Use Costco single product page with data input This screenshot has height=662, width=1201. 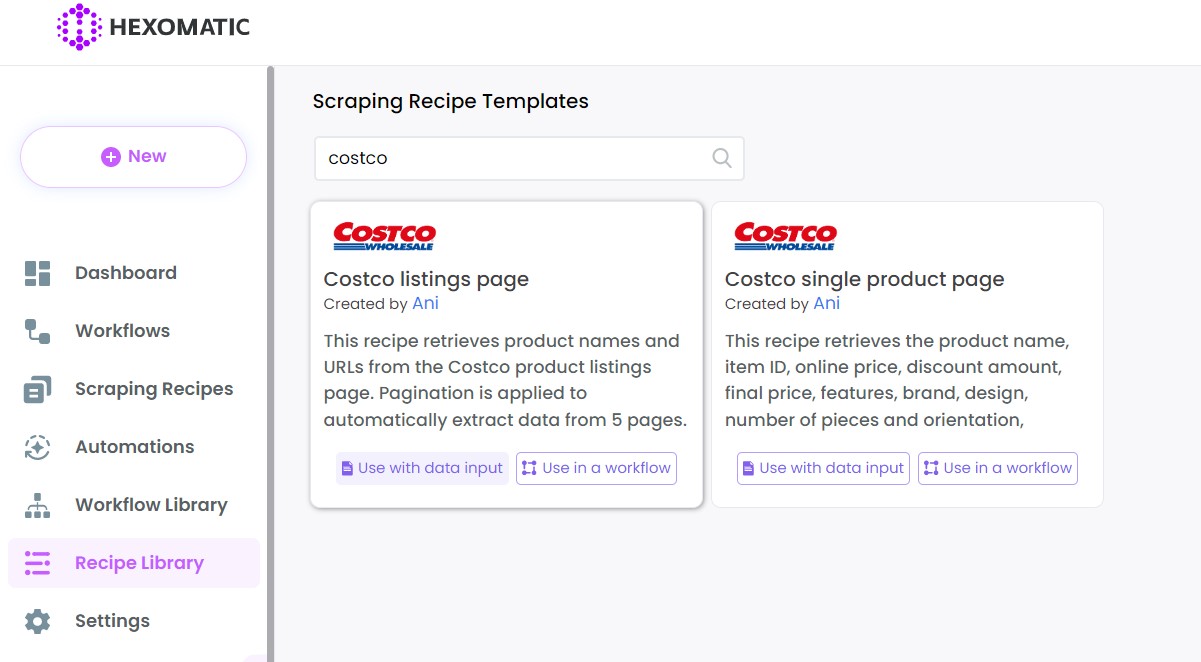(823, 468)
